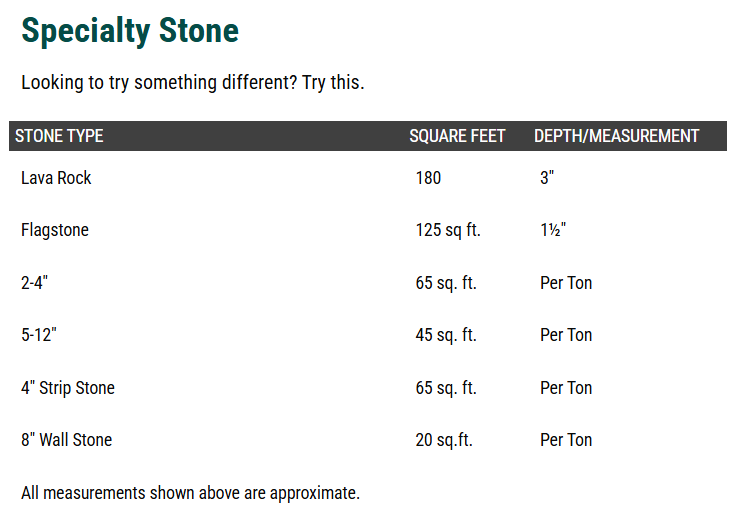The image size is (756, 526).
Task: Click Per Ton in the 8" Wall Stone row
Action: pyautogui.click(x=566, y=440)
